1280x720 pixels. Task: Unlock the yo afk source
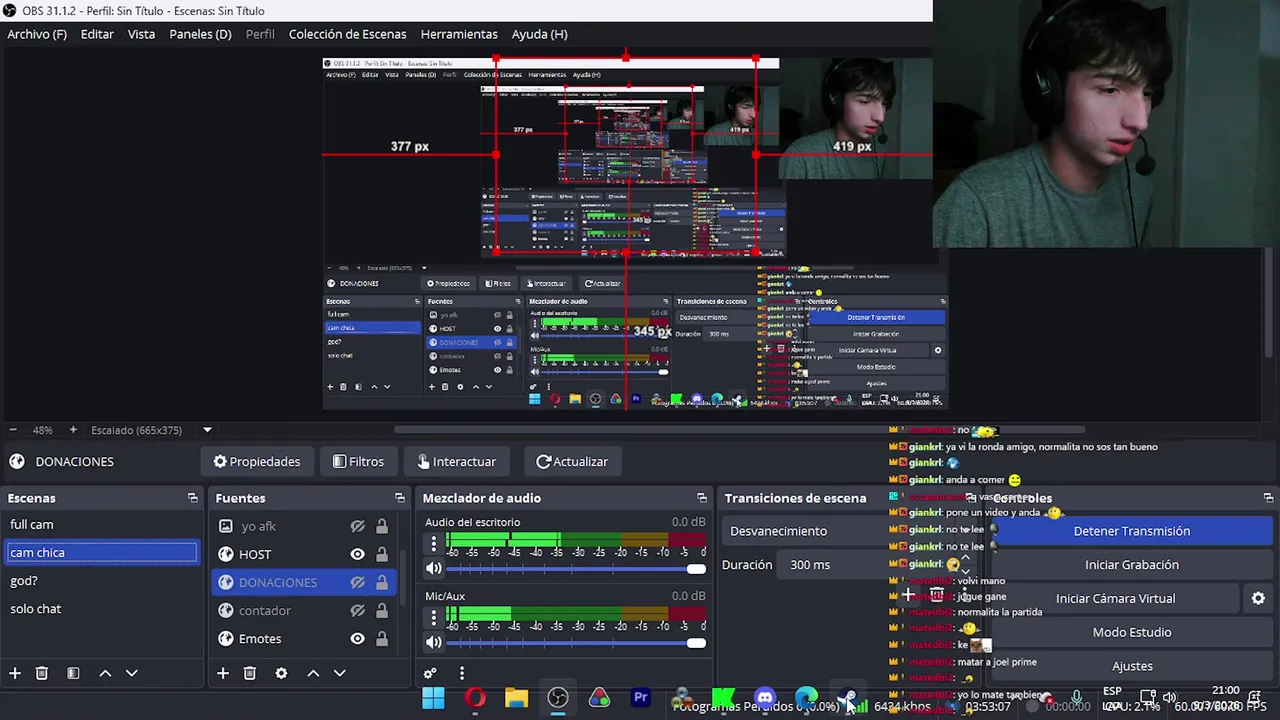pyautogui.click(x=382, y=526)
